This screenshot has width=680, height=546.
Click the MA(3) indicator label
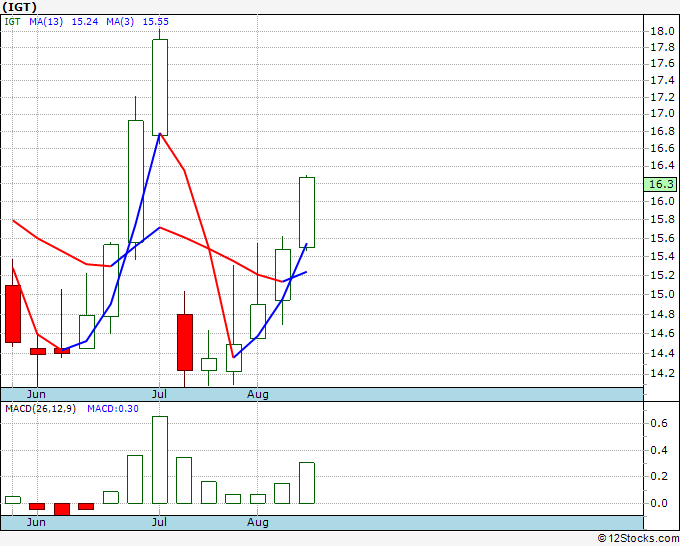coord(120,22)
